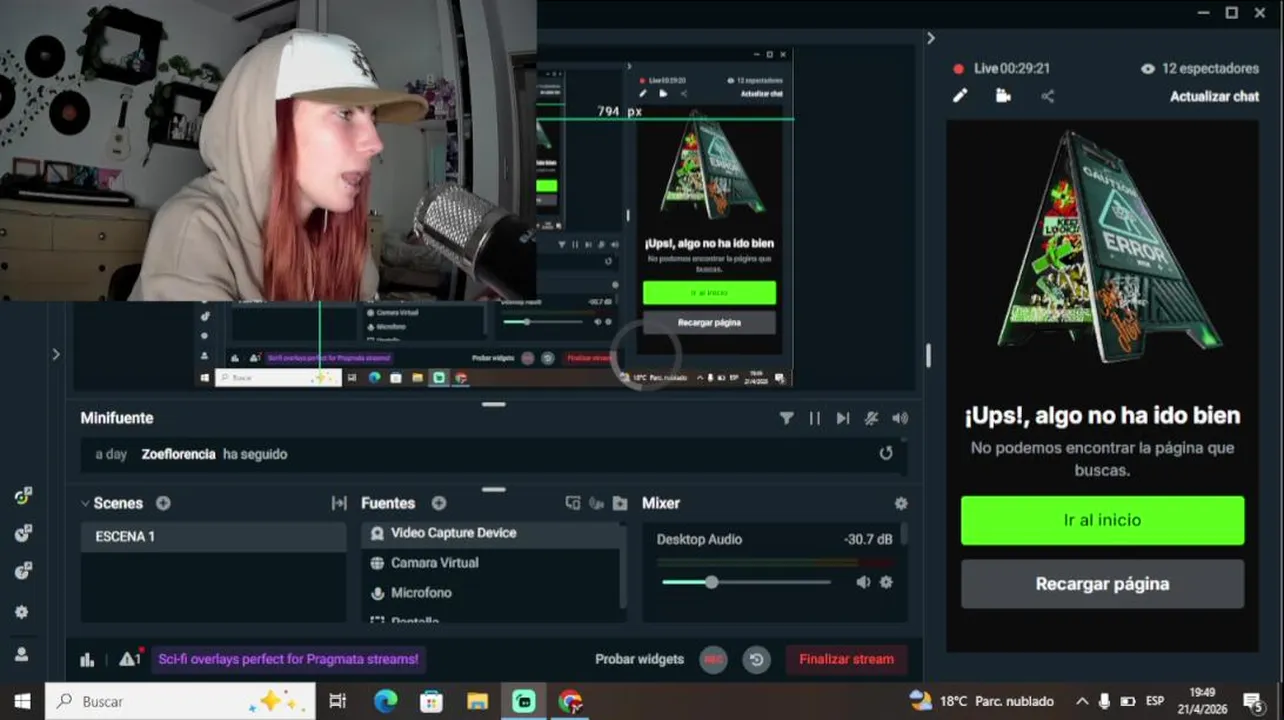The height and width of the screenshot is (720, 1284).
Task: Open File Explorer from the taskbar
Action: 477,701
